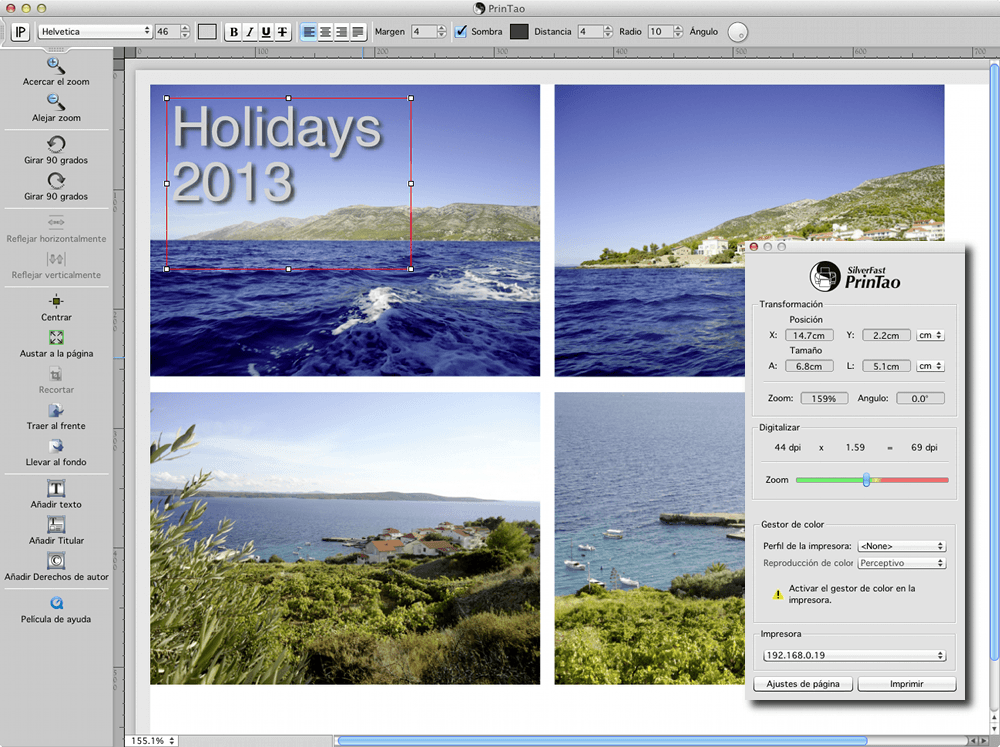Click the Acercar el zoom icon

pyautogui.click(x=56, y=66)
